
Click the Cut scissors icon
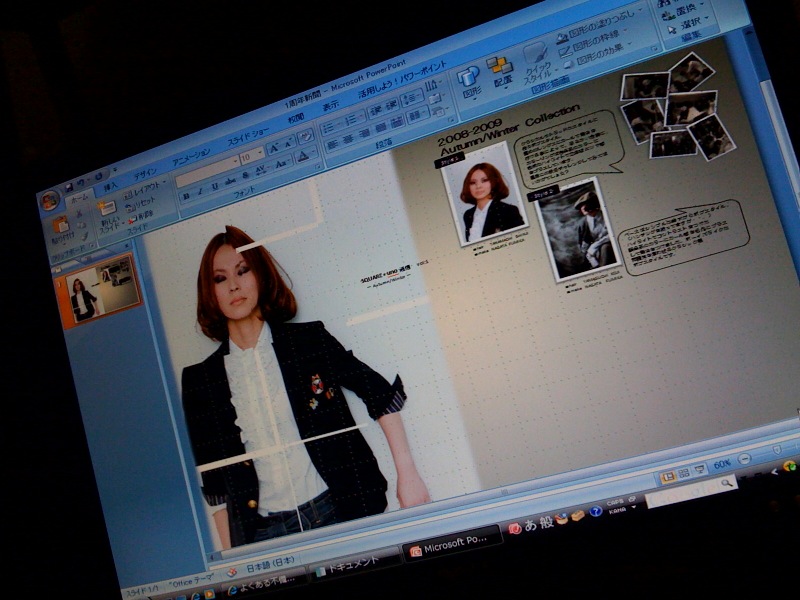80,214
